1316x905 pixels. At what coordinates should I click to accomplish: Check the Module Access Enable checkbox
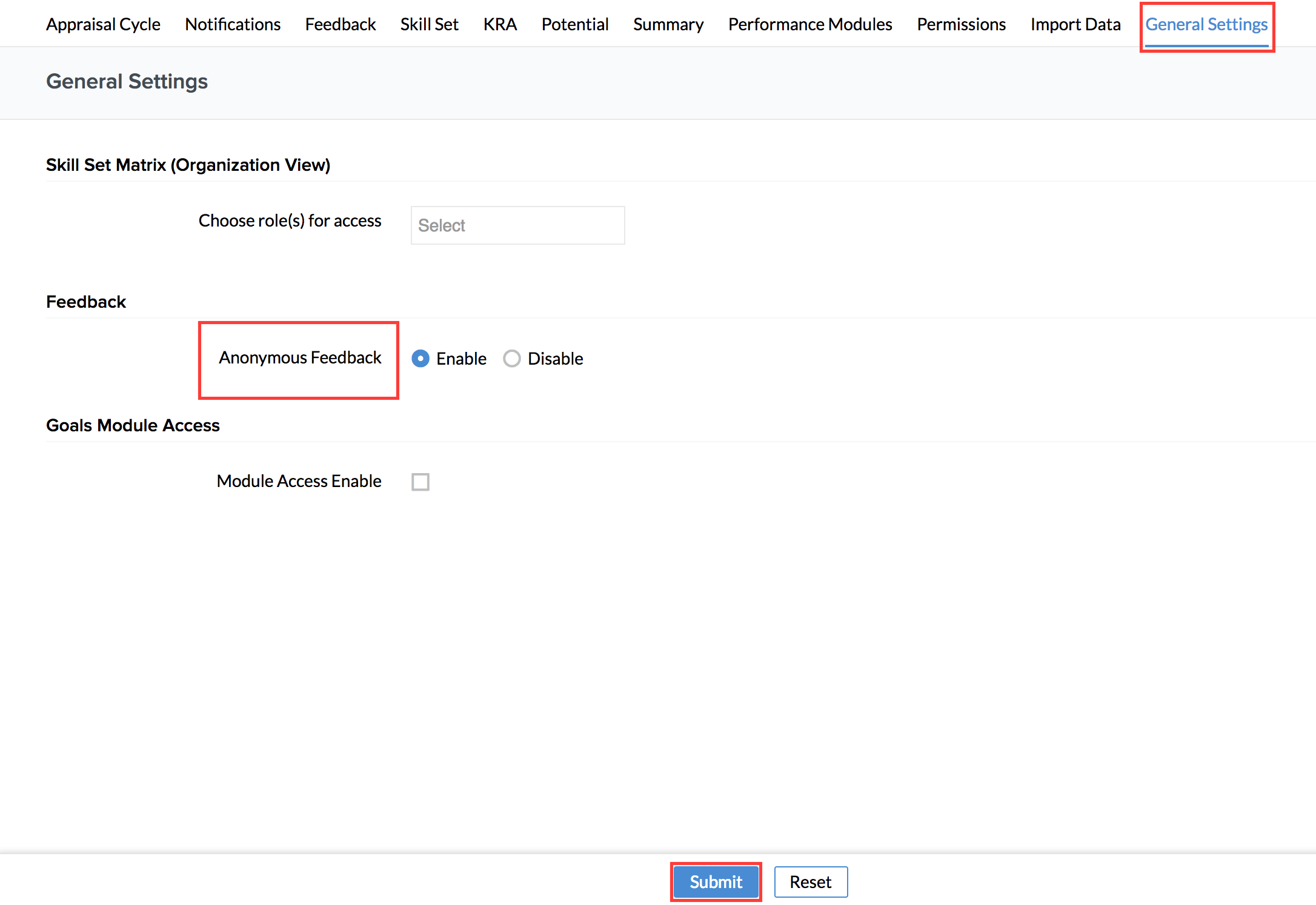pos(420,482)
